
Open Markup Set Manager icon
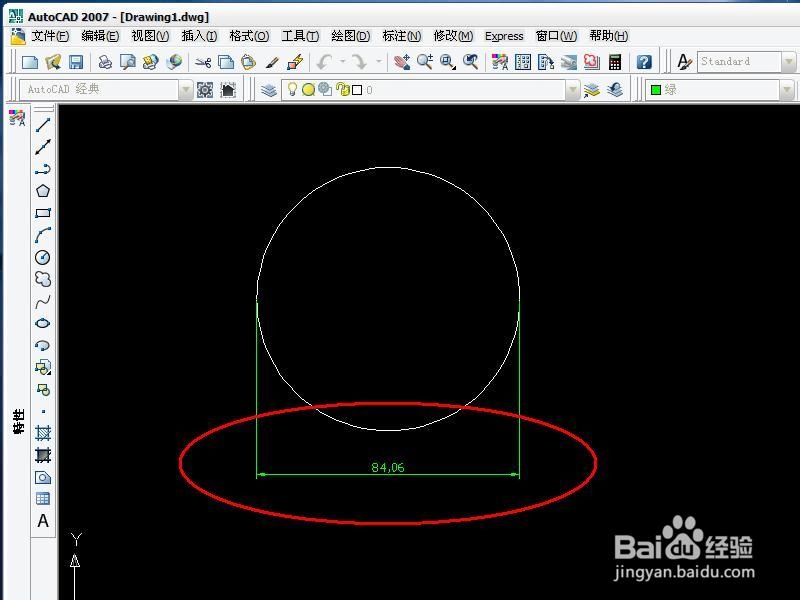point(592,62)
